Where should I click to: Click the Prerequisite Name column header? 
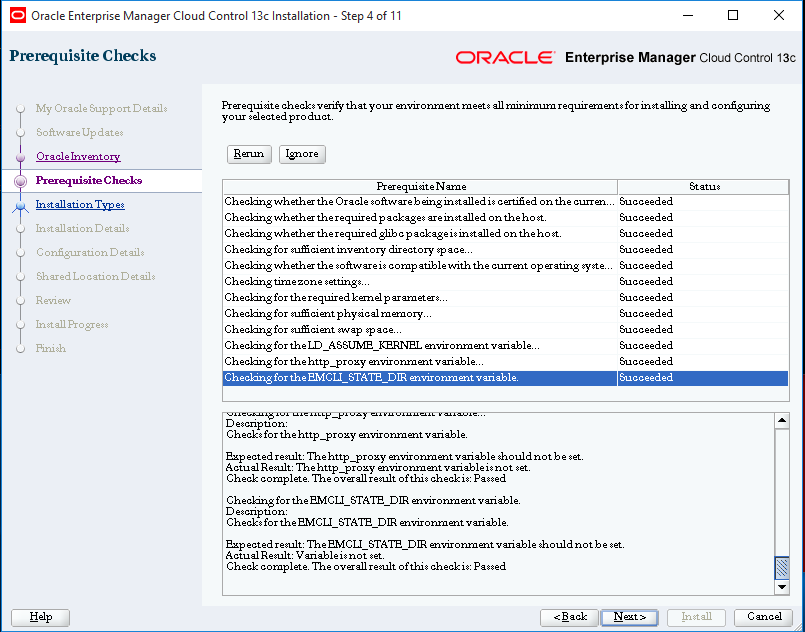420,186
